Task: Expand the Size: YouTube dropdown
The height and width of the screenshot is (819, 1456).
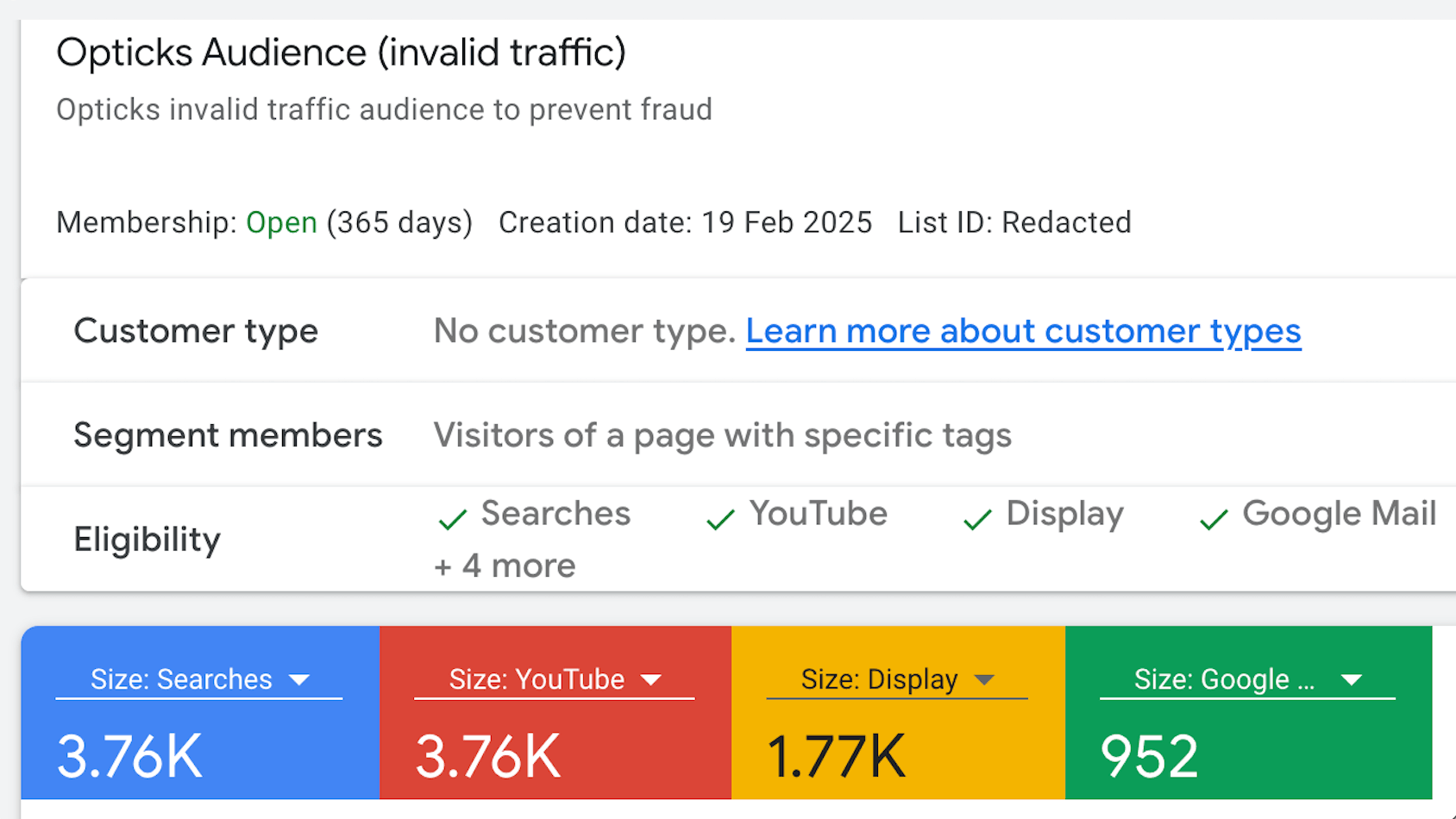Action: 554,679
